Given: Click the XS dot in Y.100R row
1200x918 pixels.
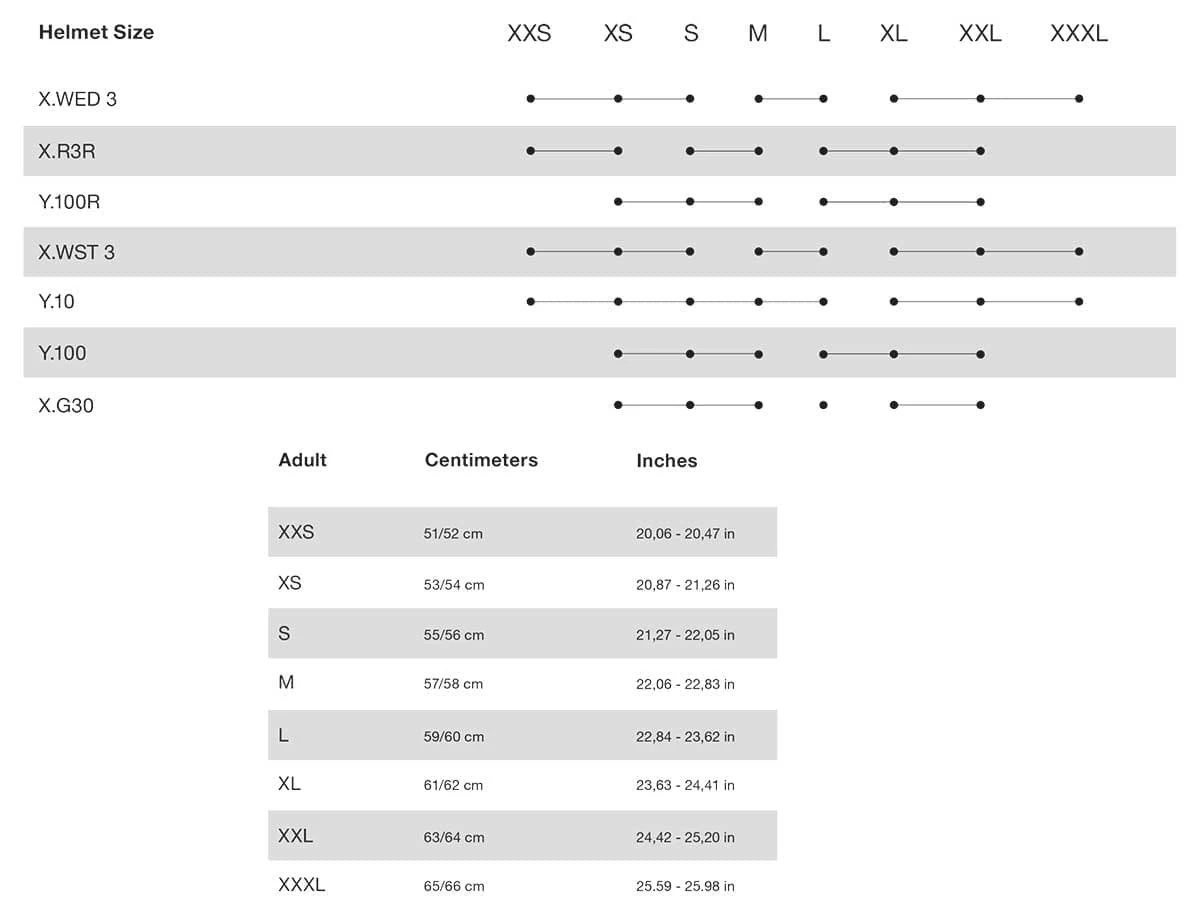Looking at the screenshot, I should [x=618, y=202].
